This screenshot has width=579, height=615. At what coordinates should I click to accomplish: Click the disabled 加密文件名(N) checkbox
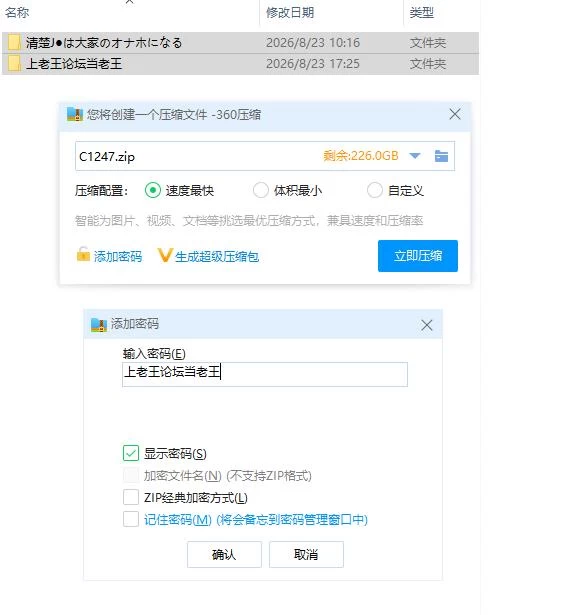131,475
